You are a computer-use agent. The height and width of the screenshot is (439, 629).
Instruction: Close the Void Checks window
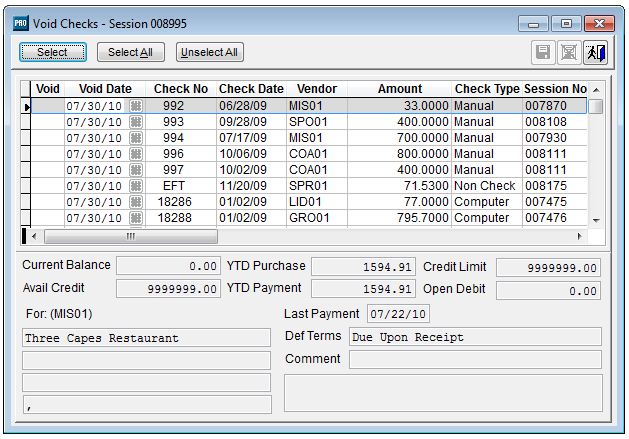coord(599,24)
